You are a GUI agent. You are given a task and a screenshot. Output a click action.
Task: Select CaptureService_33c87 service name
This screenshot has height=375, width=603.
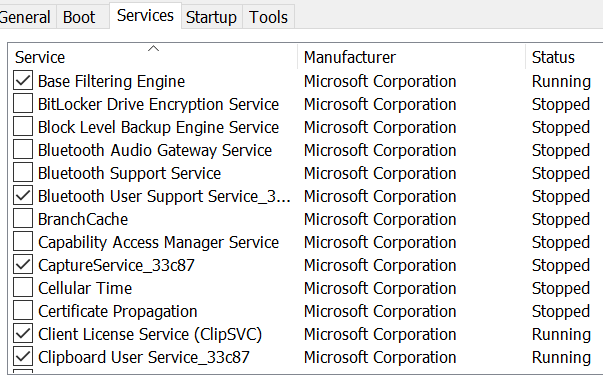pos(117,266)
